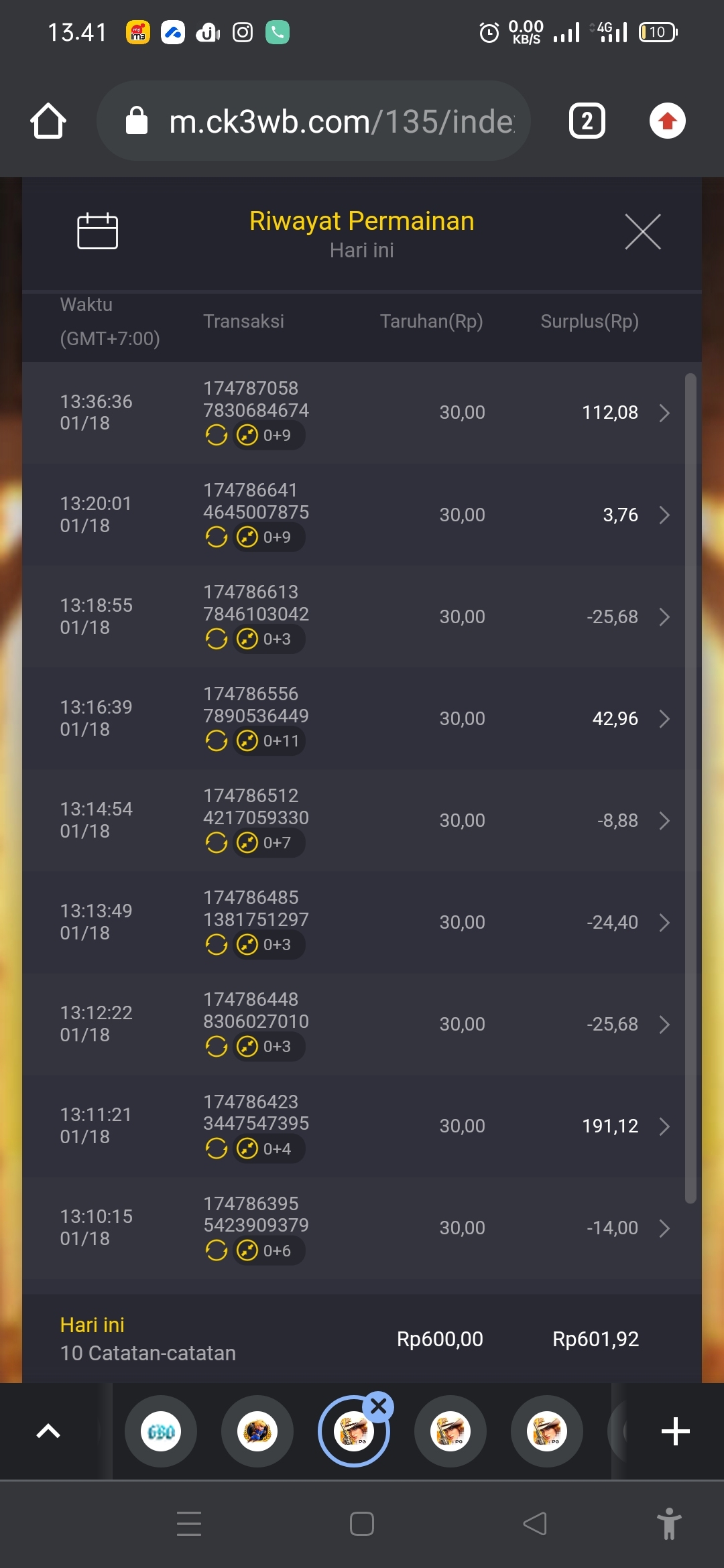The width and height of the screenshot is (724, 1568).
Task: Expand the 13:11:21 record with surplus 191,12
Action: [664, 1126]
